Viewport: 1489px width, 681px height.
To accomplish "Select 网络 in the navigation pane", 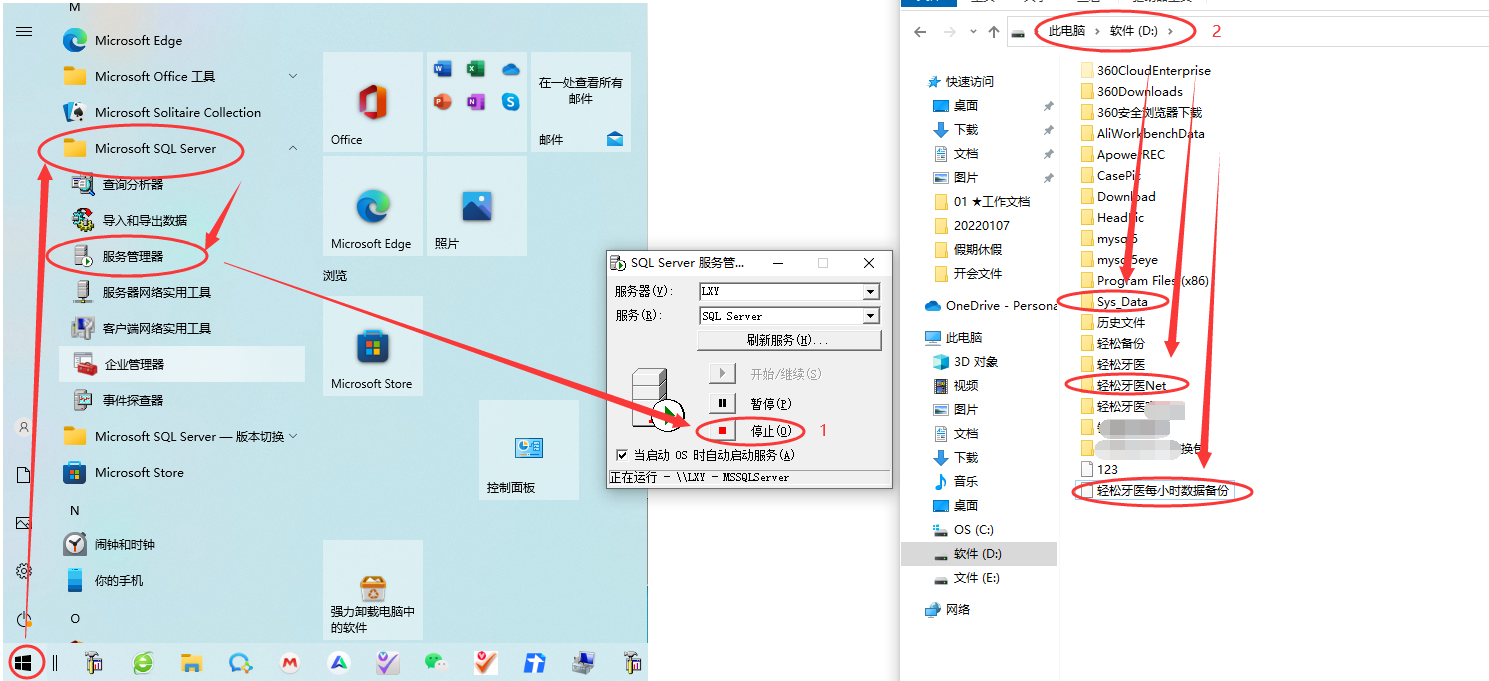I will tap(957, 610).
